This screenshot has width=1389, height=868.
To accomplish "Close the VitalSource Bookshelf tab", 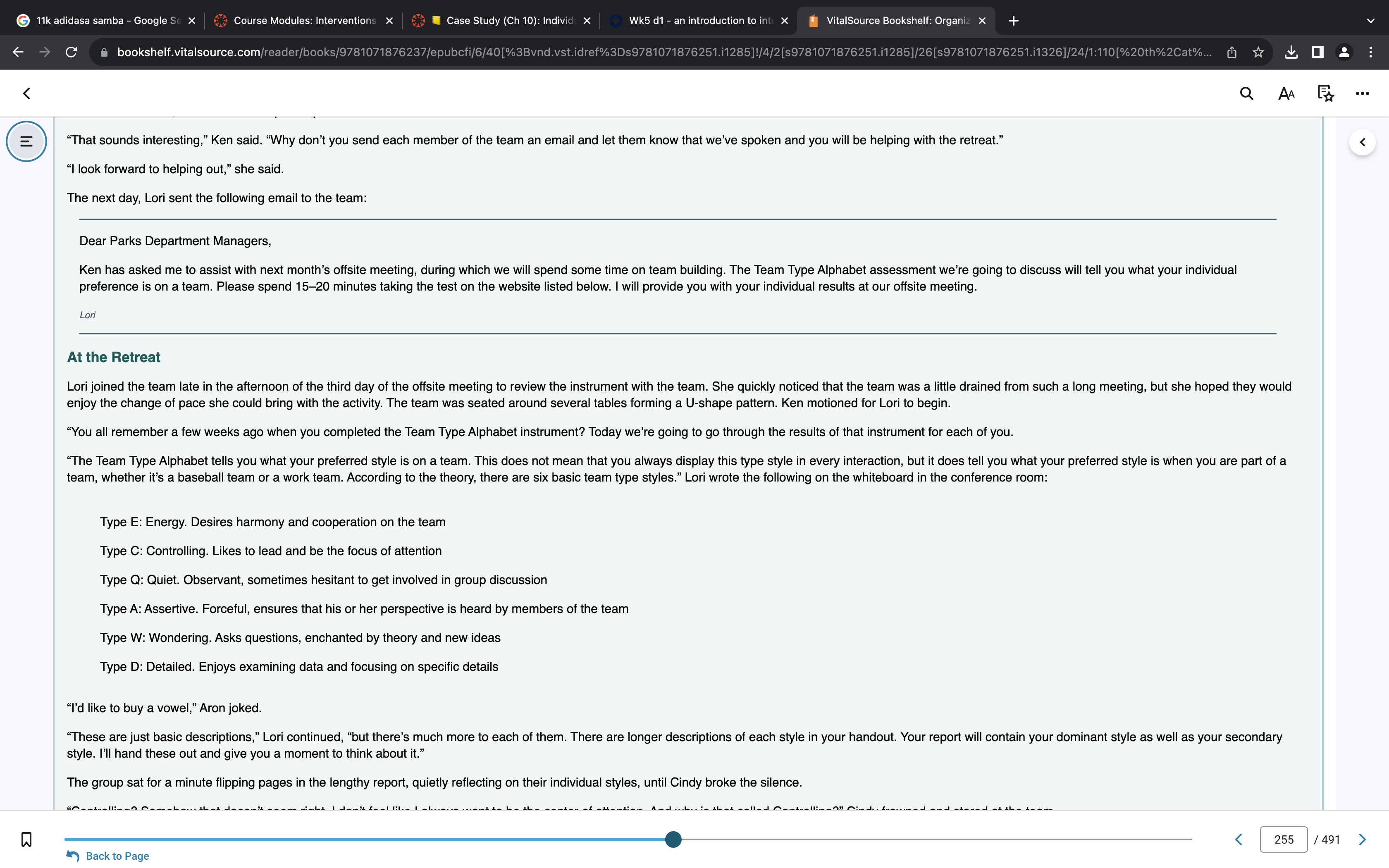I will [x=982, y=21].
